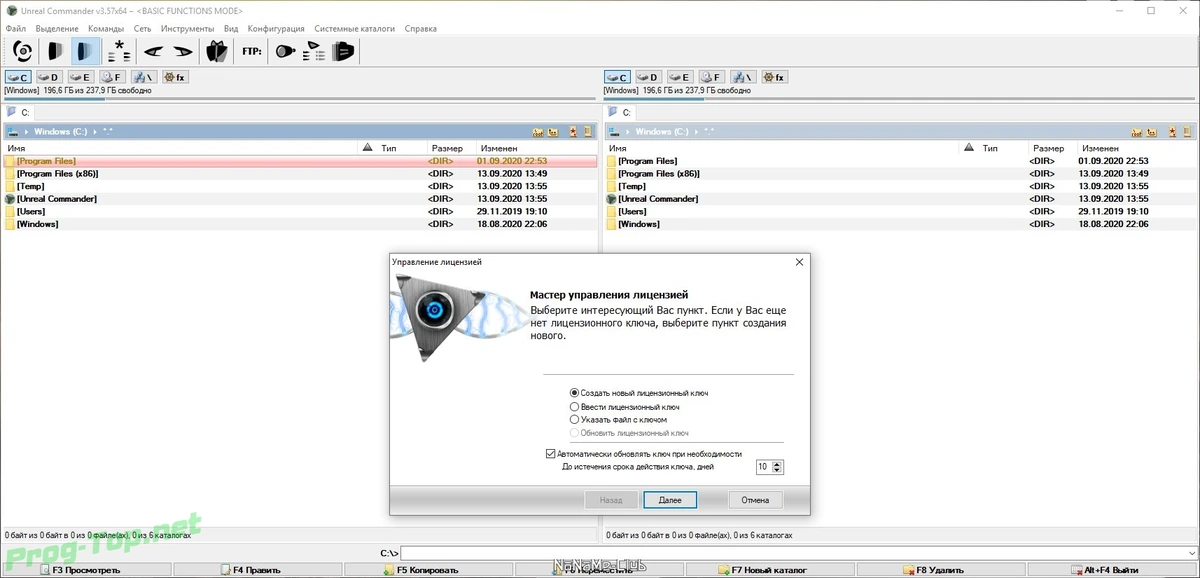The height and width of the screenshot is (578, 1200).
Task: Open the network \ button in the left drive bar
Action: tap(142, 77)
